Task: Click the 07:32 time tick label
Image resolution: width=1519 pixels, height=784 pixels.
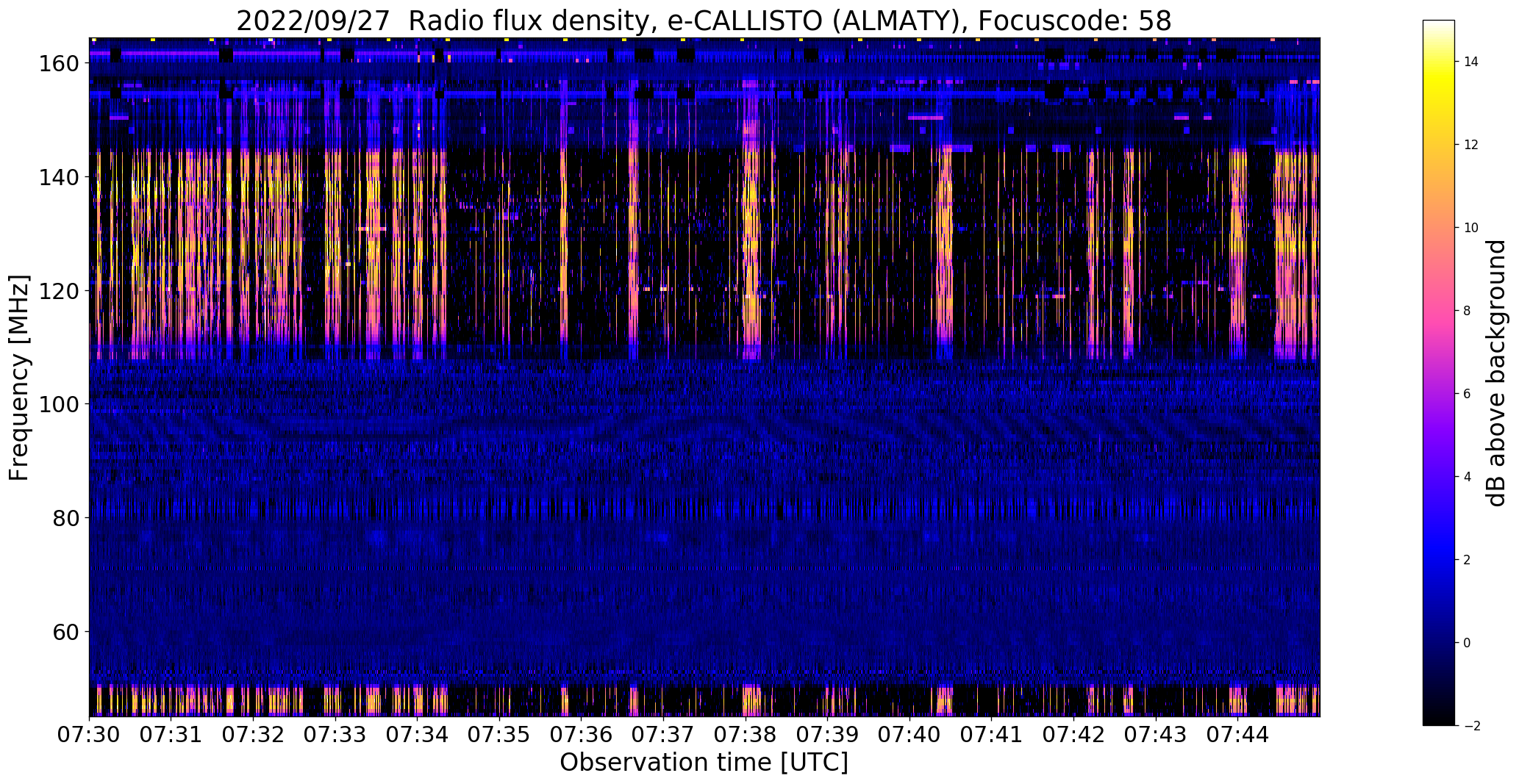Action: [x=254, y=733]
